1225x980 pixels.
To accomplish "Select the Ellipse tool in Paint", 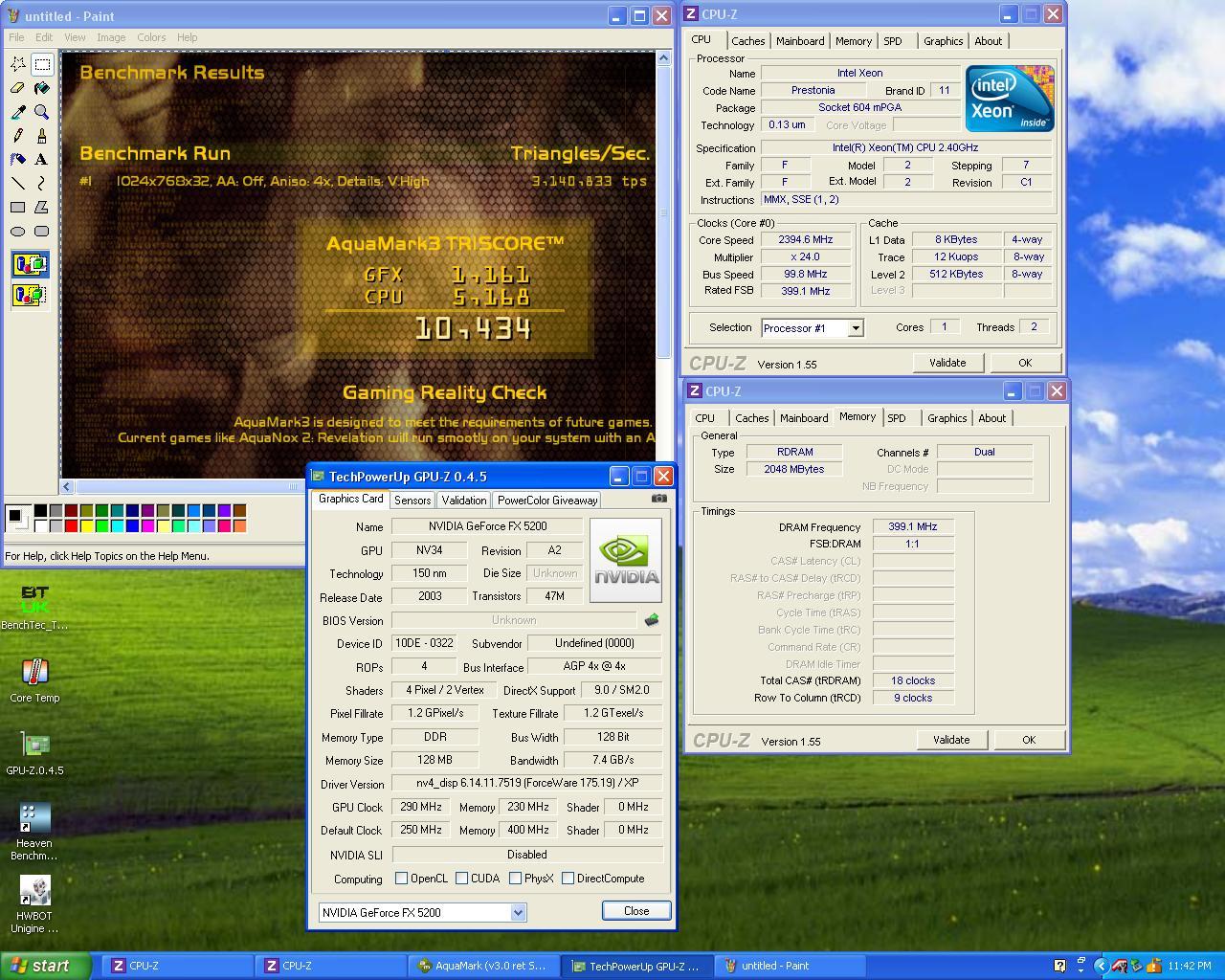I will coord(18,231).
